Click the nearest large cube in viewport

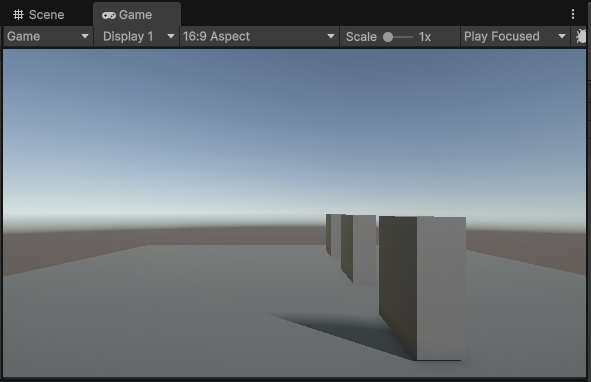tap(423, 288)
